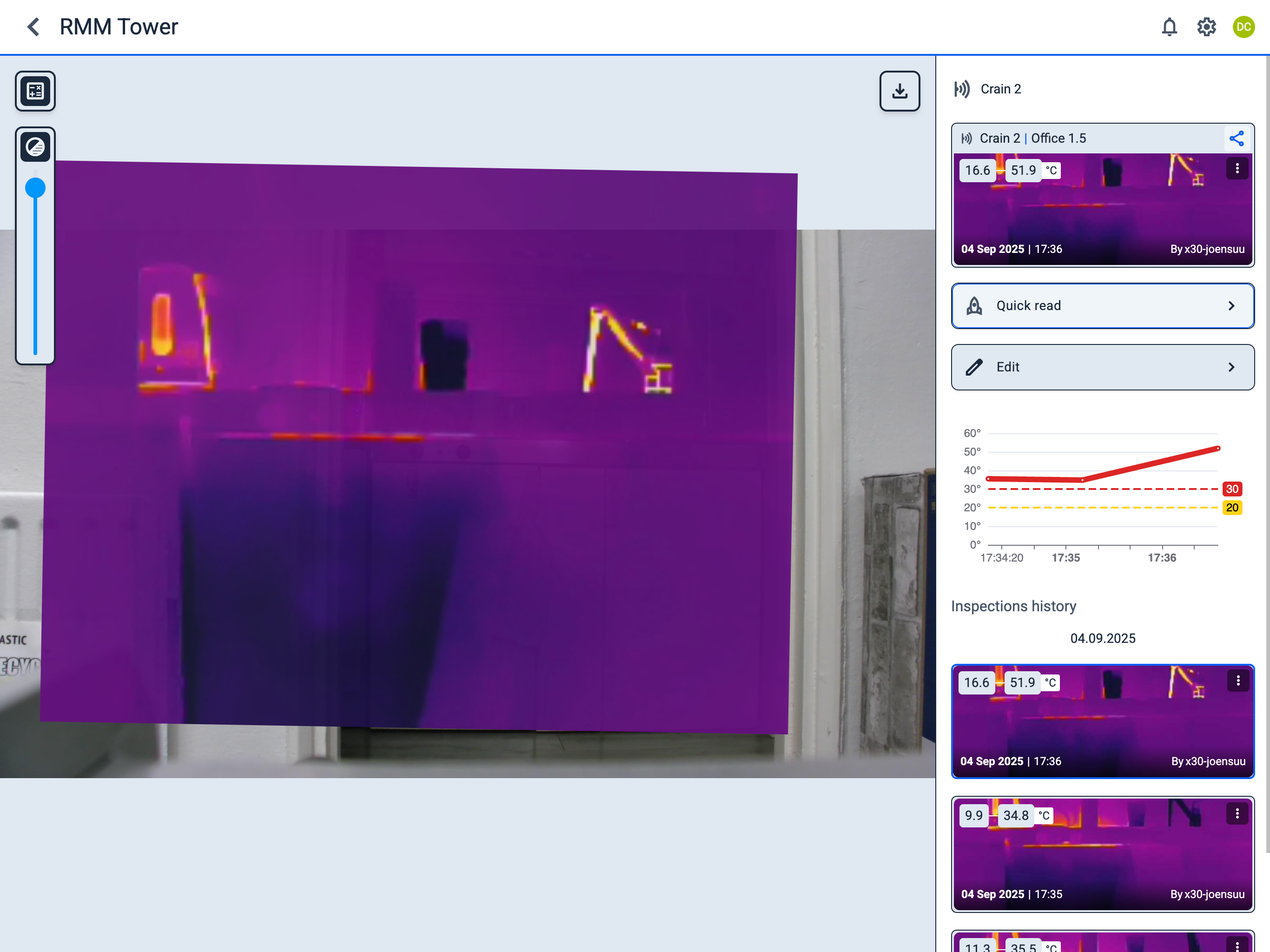Click the 34.8 max temperature badge

1016,816
